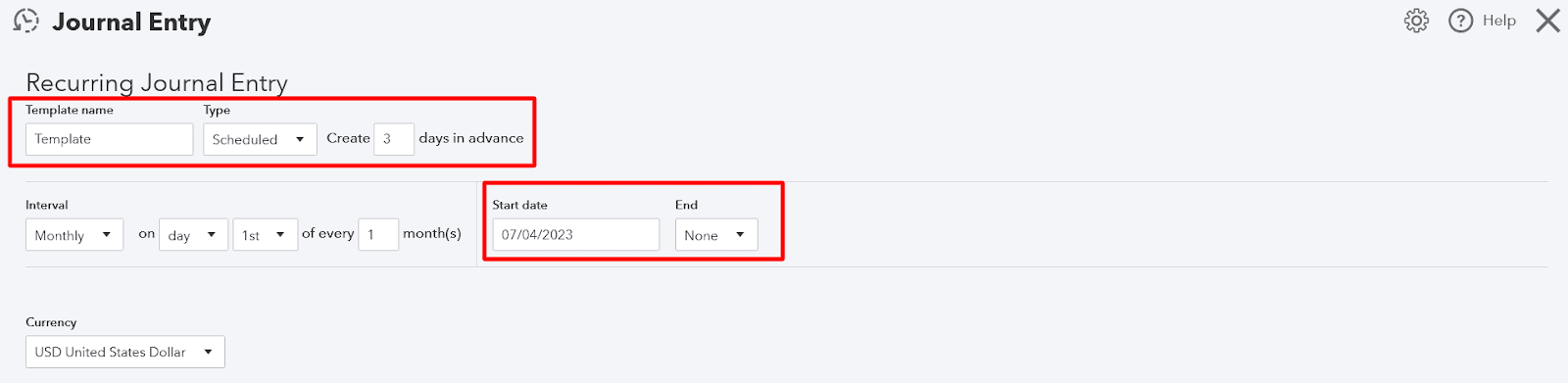Click the Journal Entry page title

click(131, 23)
